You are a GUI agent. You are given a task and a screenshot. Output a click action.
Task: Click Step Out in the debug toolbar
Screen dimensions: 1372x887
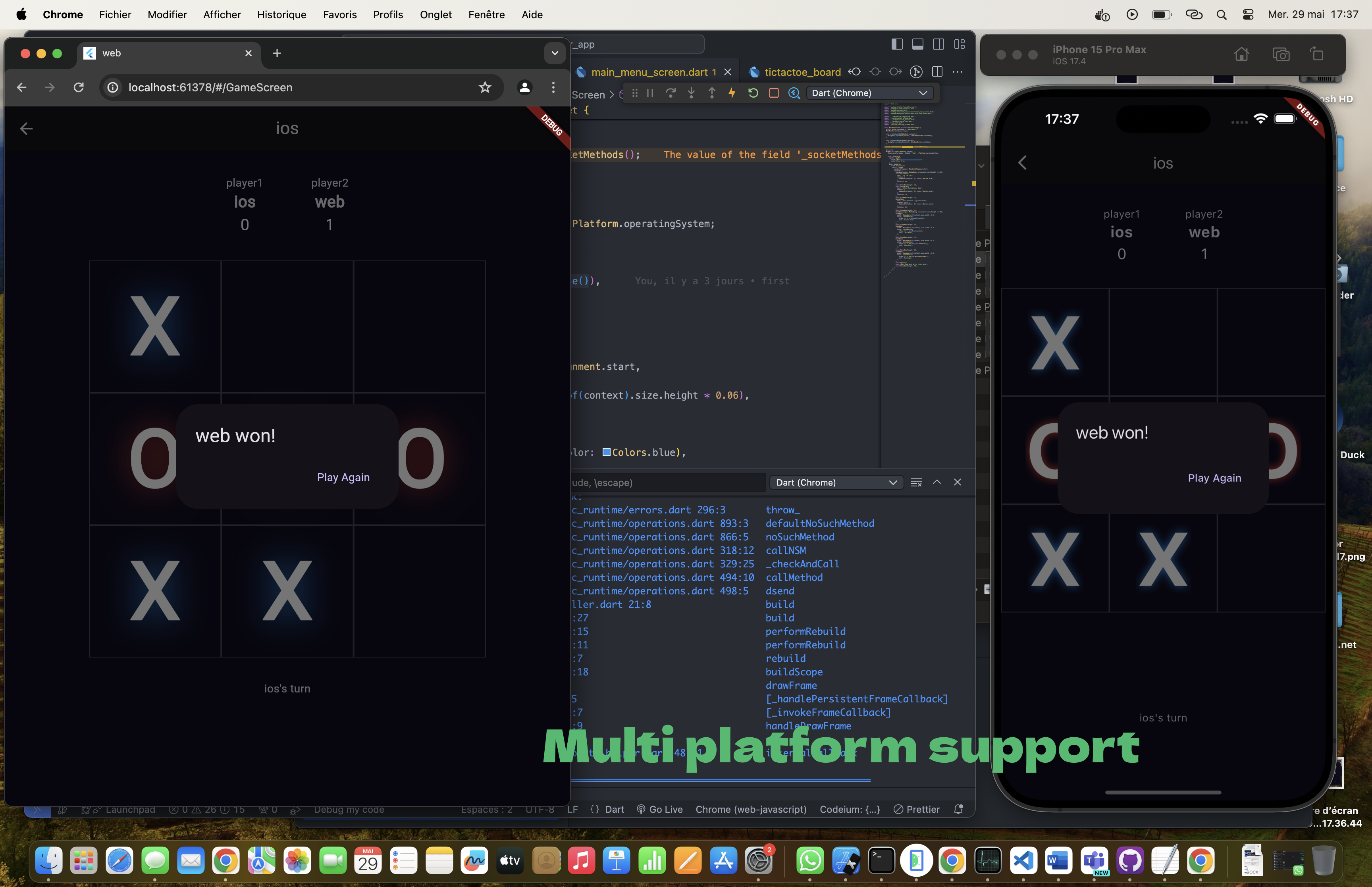[712, 93]
